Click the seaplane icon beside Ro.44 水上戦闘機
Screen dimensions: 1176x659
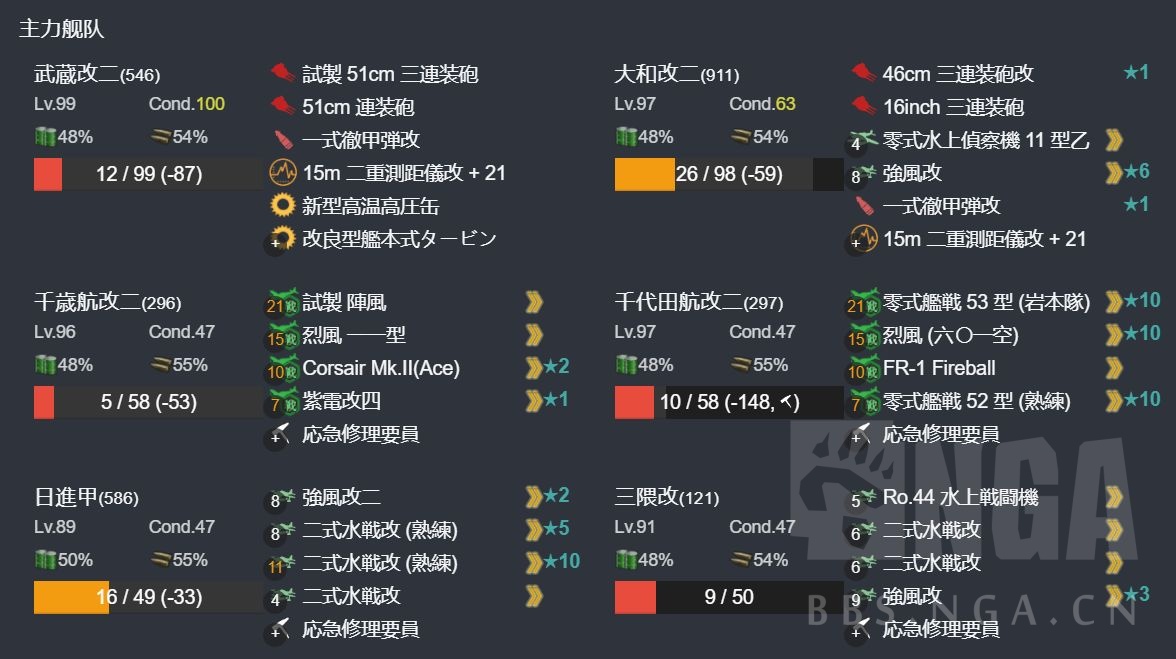[x=863, y=497]
